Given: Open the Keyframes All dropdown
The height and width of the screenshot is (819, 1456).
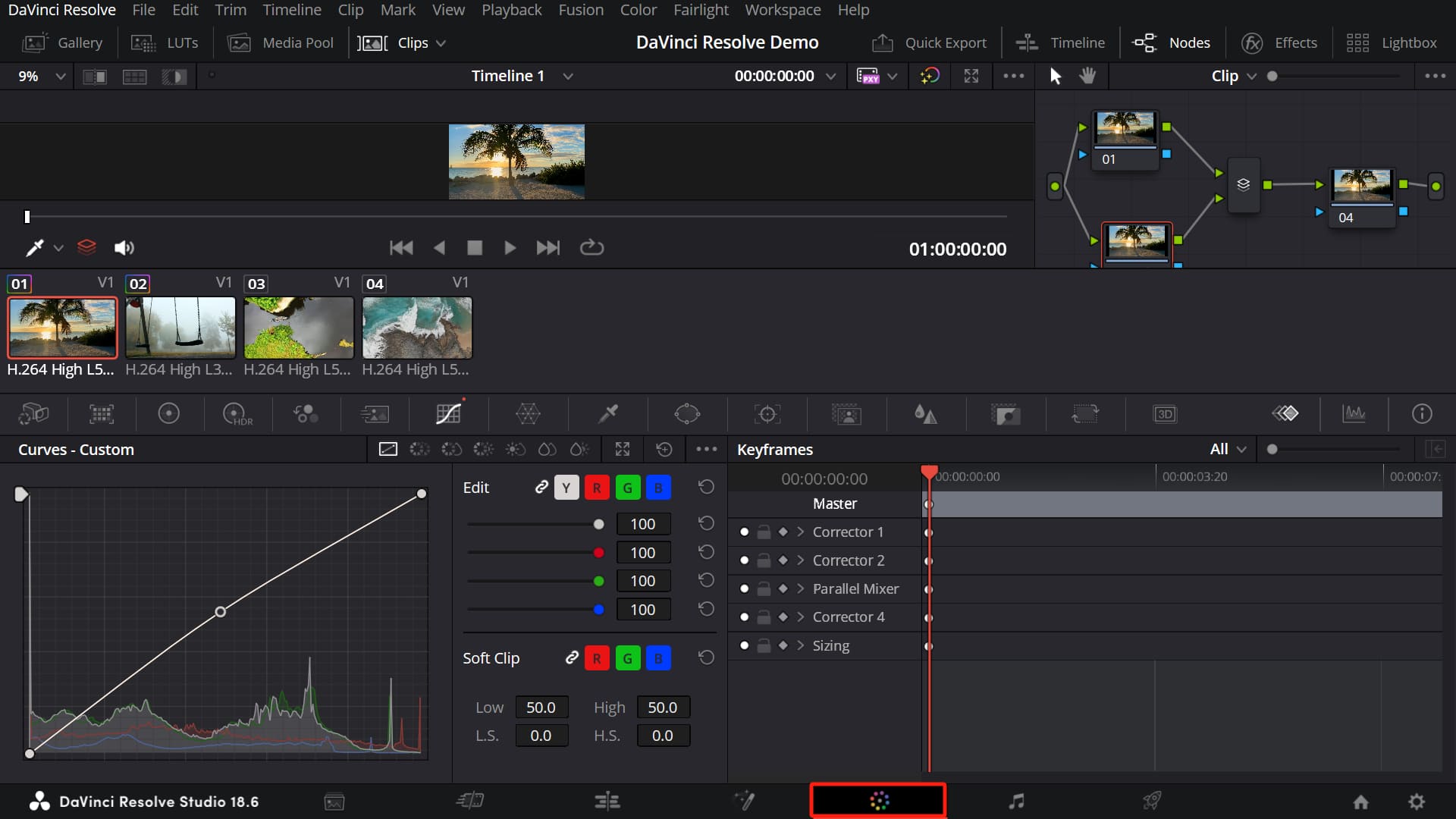Looking at the screenshot, I should pos(1228,449).
